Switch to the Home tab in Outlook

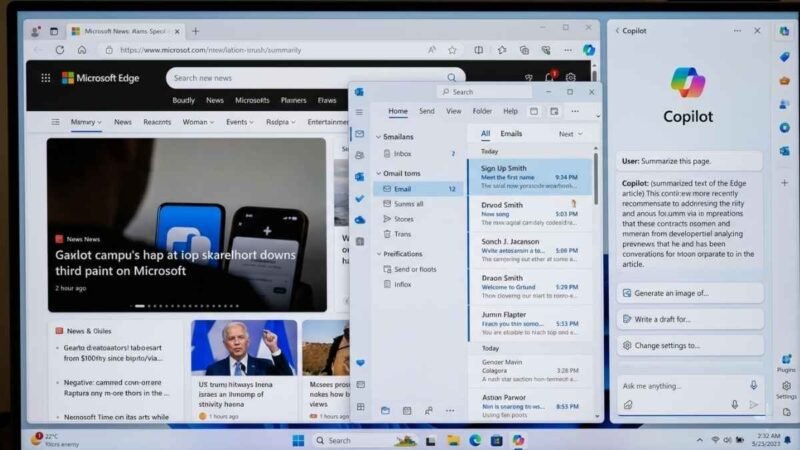click(398, 111)
